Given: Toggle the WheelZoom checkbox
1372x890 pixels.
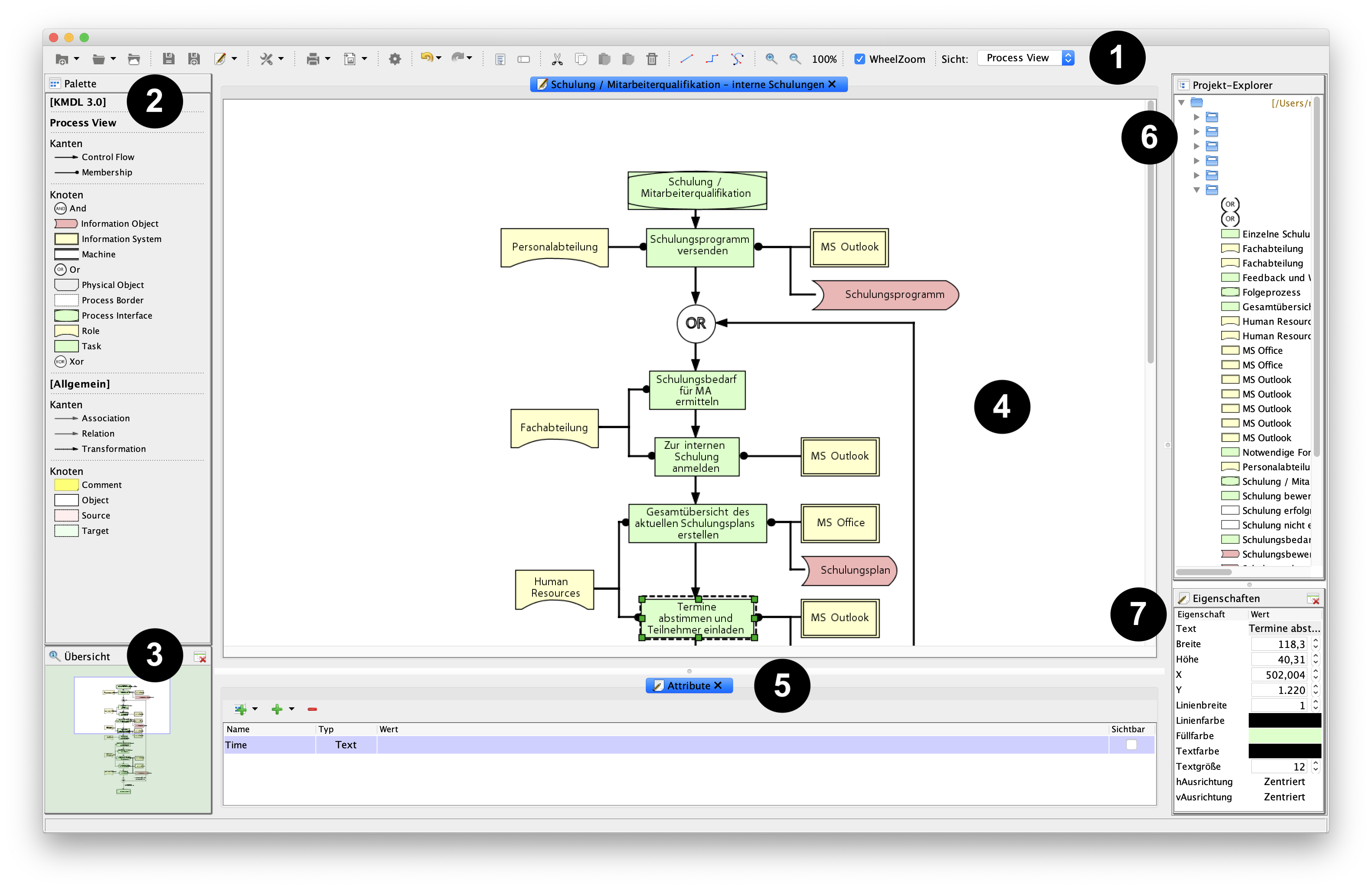Looking at the screenshot, I should (859, 59).
